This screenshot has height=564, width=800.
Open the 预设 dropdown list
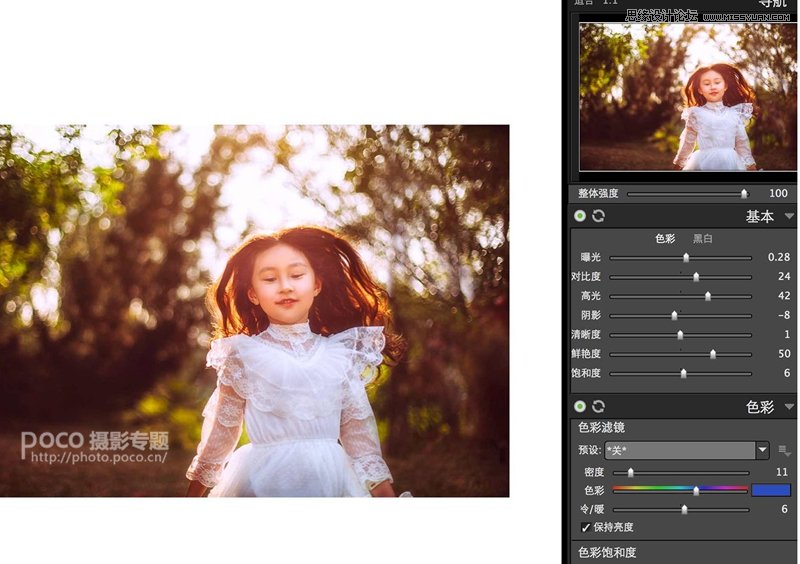pos(763,450)
